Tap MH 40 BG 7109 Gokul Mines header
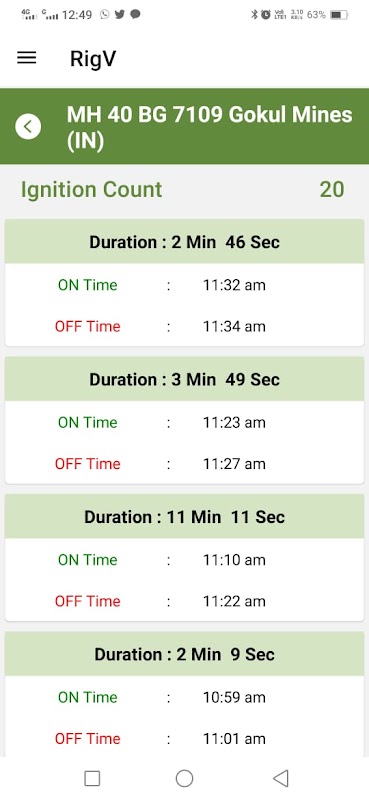 209,127
